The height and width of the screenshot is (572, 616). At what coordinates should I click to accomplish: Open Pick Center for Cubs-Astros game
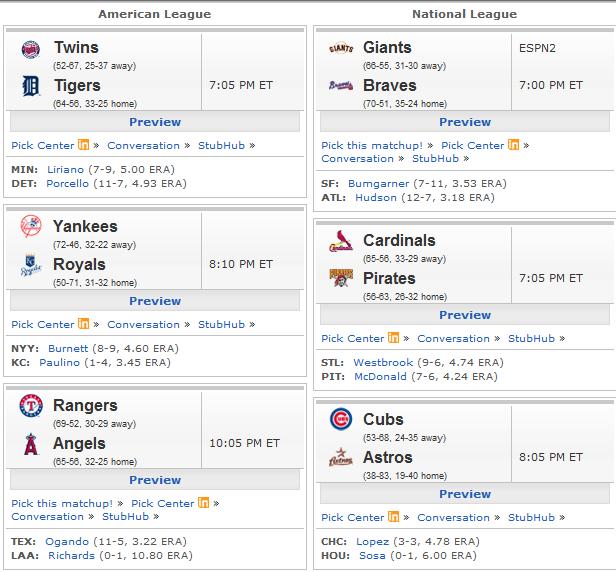click(352, 517)
